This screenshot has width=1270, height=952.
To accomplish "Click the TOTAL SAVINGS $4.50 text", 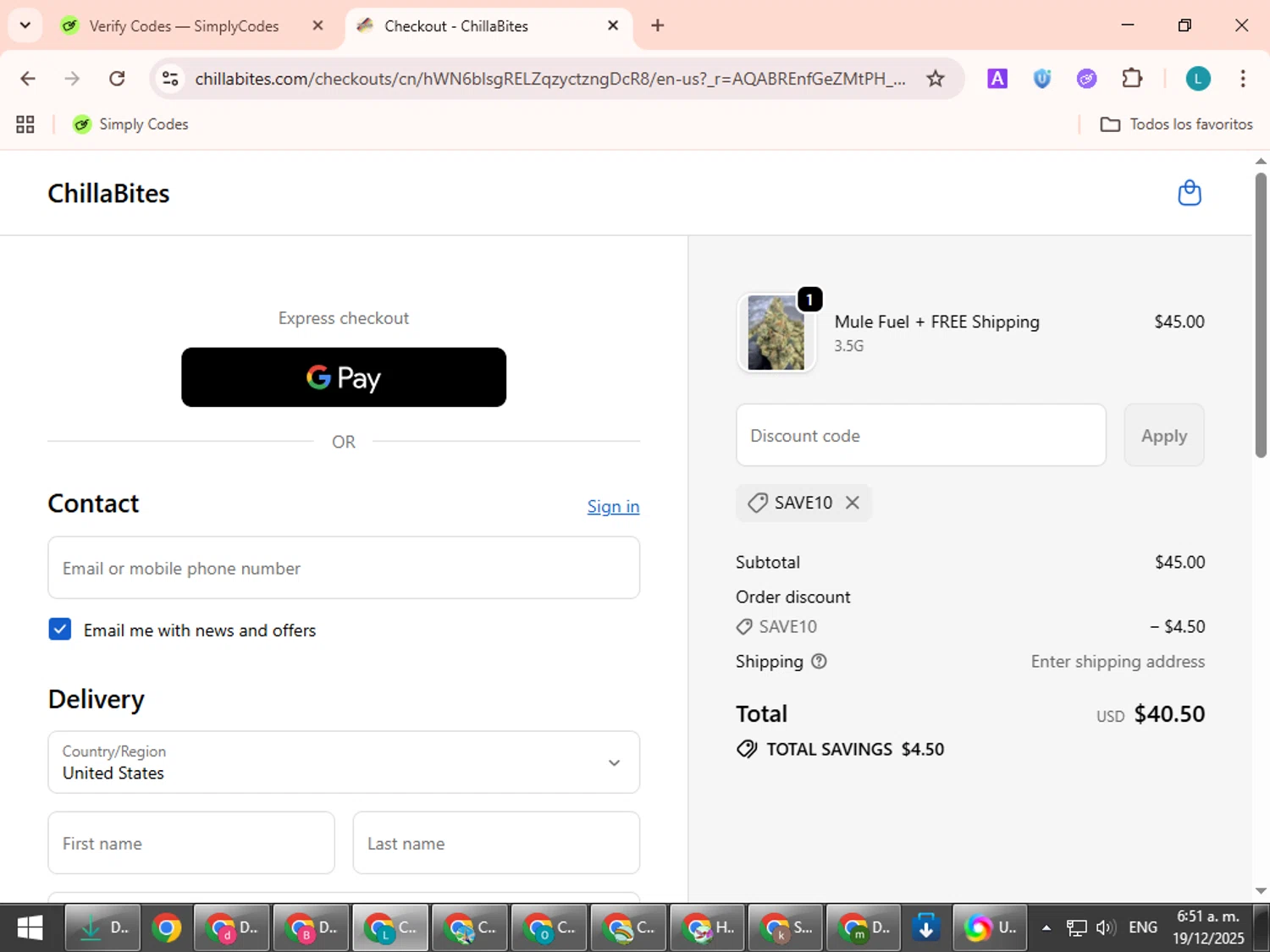I will click(x=855, y=749).
